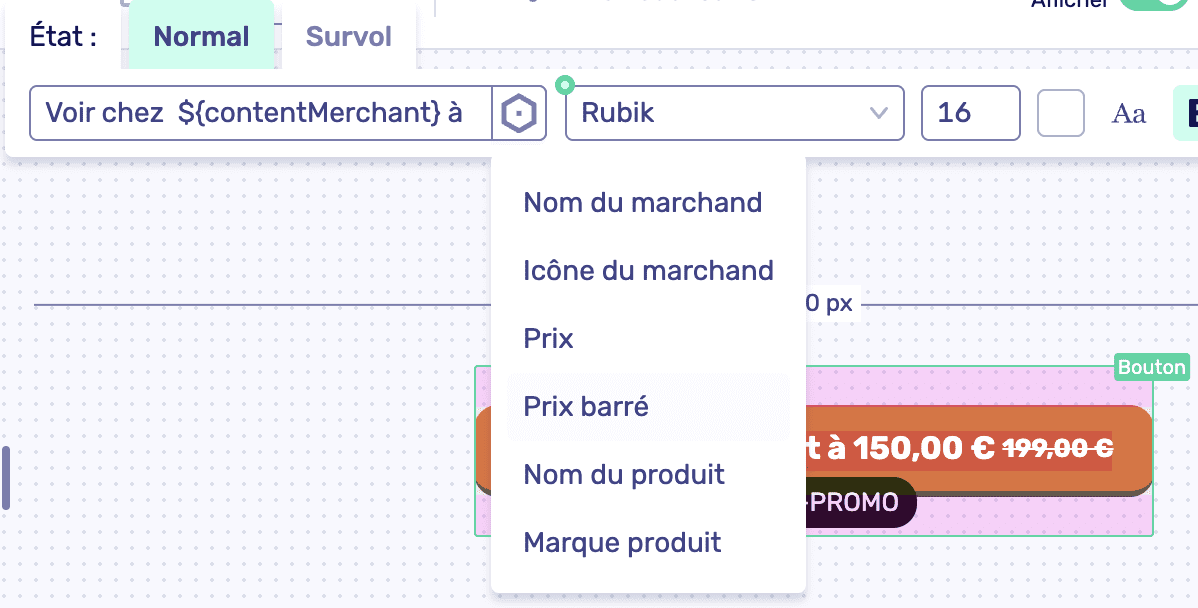Screen dimensions: 1198x608
Task: Switch to the Normal state tab
Action: coord(200,37)
